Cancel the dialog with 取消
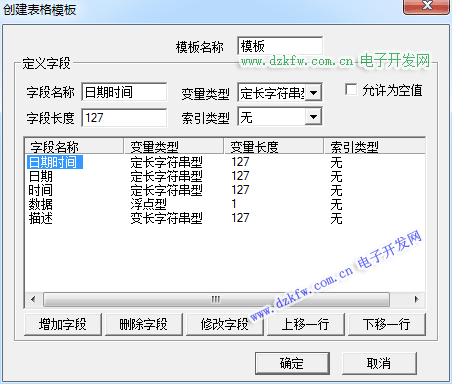 coord(379,363)
